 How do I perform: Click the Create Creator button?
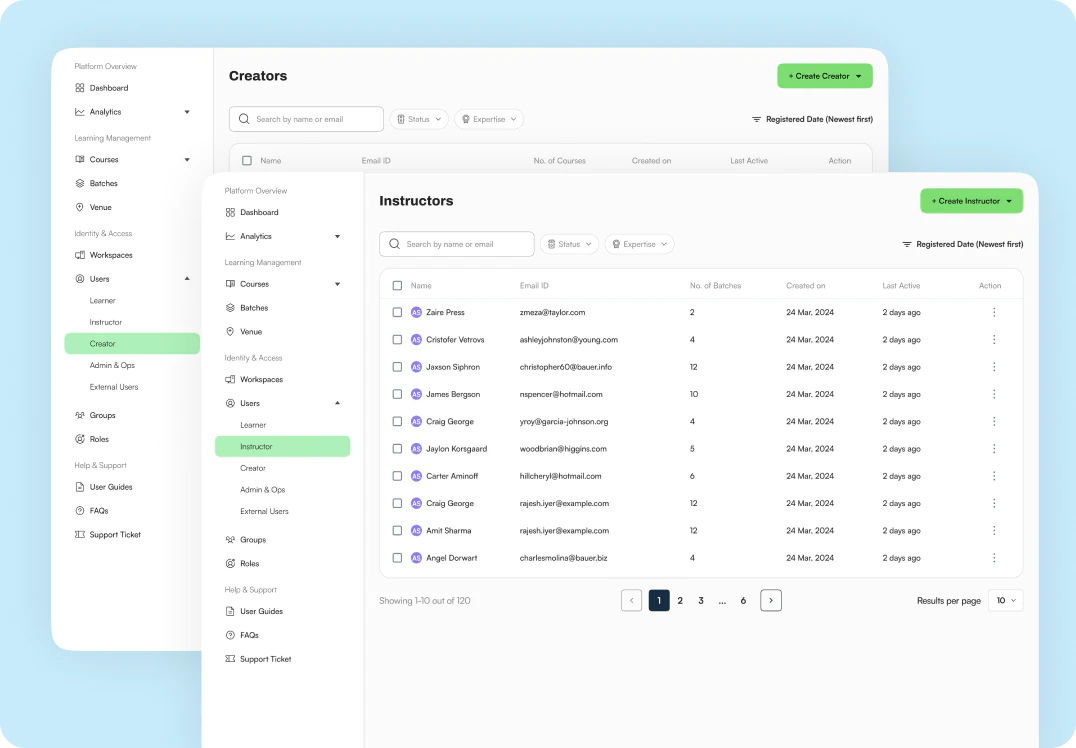(x=825, y=76)
